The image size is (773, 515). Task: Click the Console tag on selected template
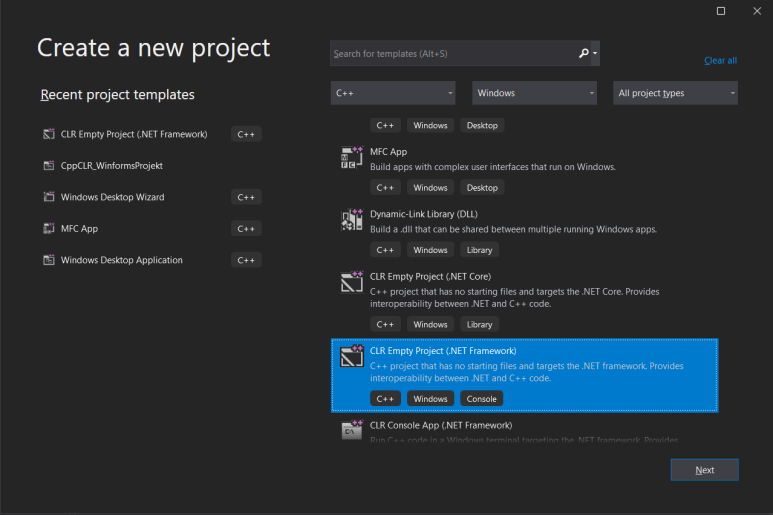click(481, 399)
